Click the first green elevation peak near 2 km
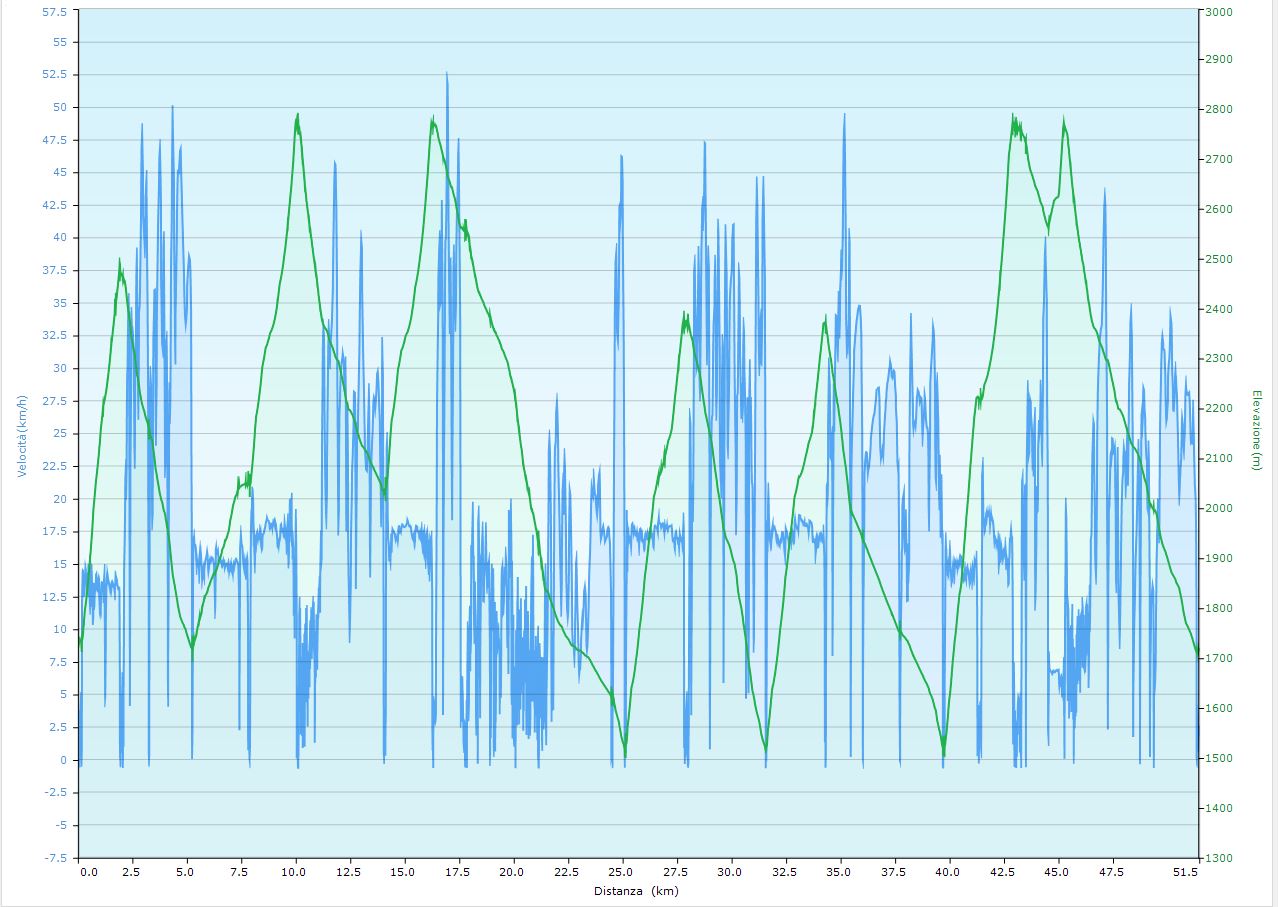The image size is (1278, 907). click(120, 262)
